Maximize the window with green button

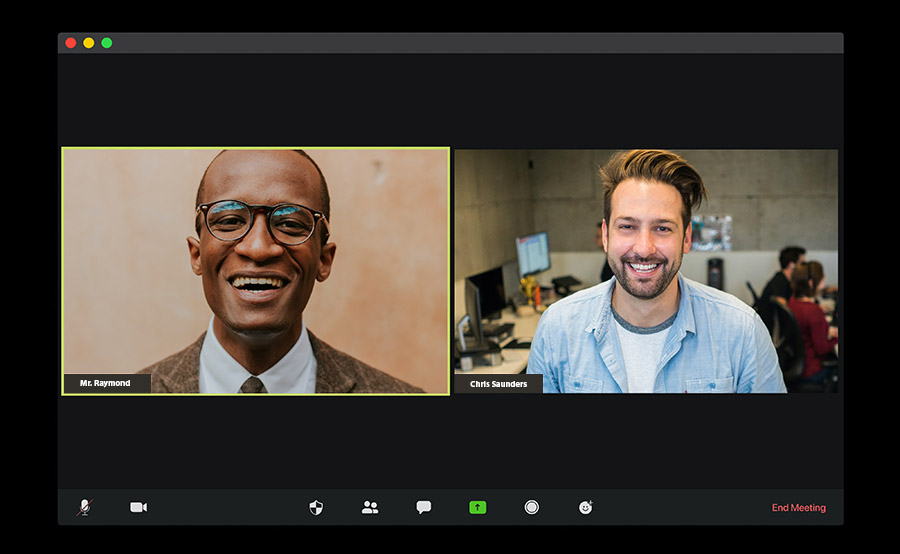[x=107, y=43]
